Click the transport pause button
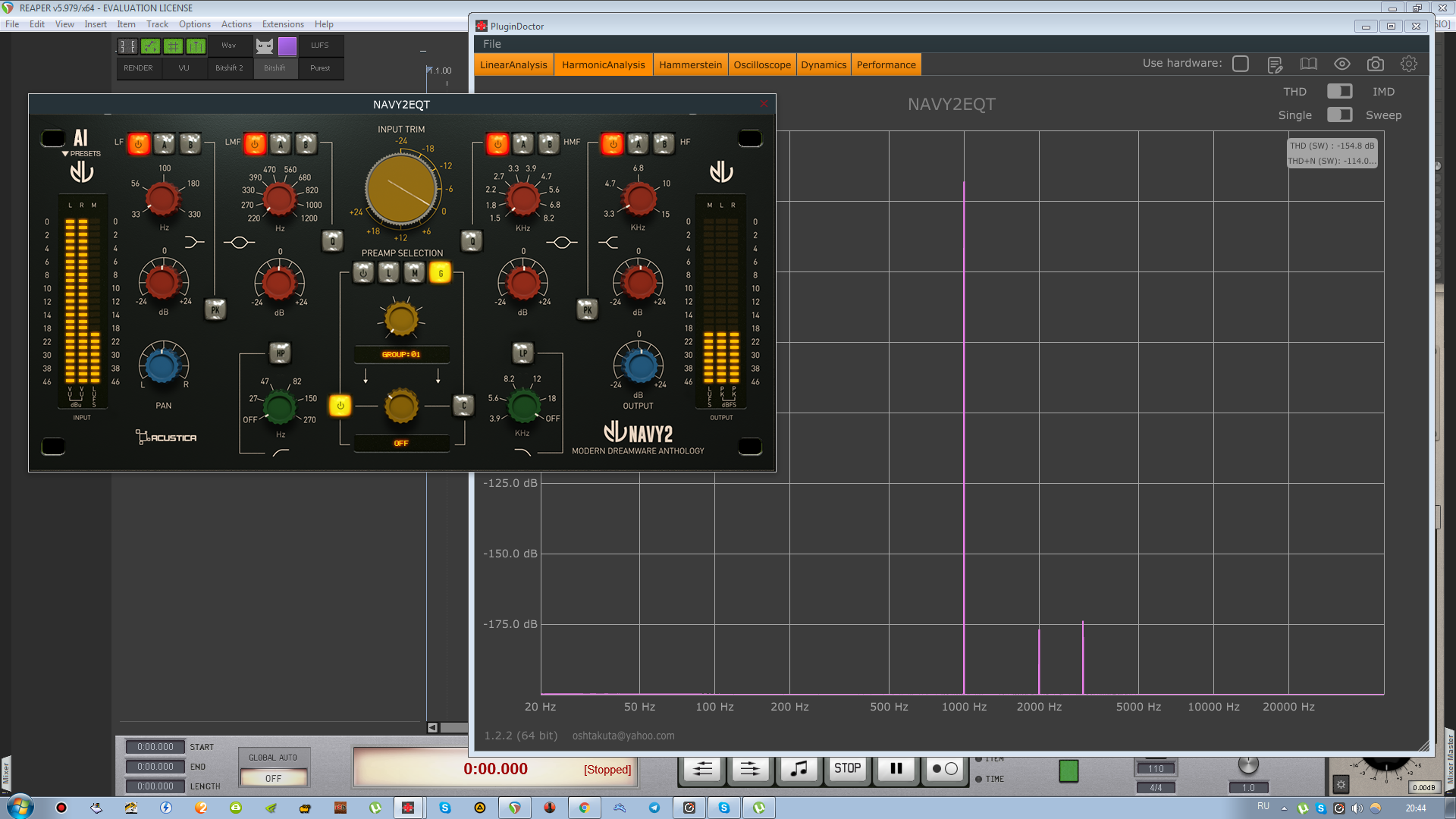The image size is (1456, 819). tap(896, 769)
